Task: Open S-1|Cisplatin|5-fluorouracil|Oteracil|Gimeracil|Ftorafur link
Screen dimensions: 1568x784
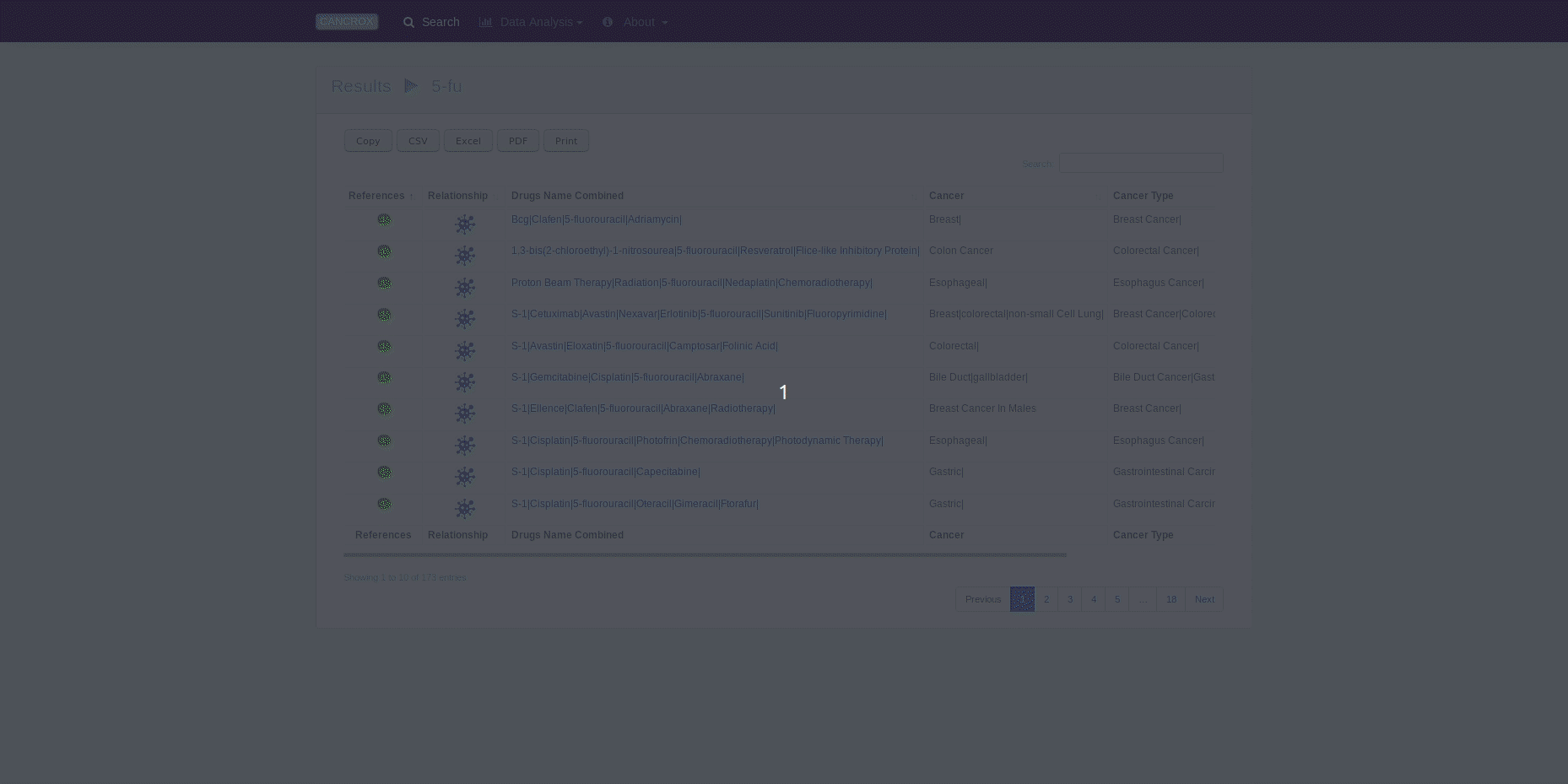Action: pyautogui.click(x=635, y=504)
